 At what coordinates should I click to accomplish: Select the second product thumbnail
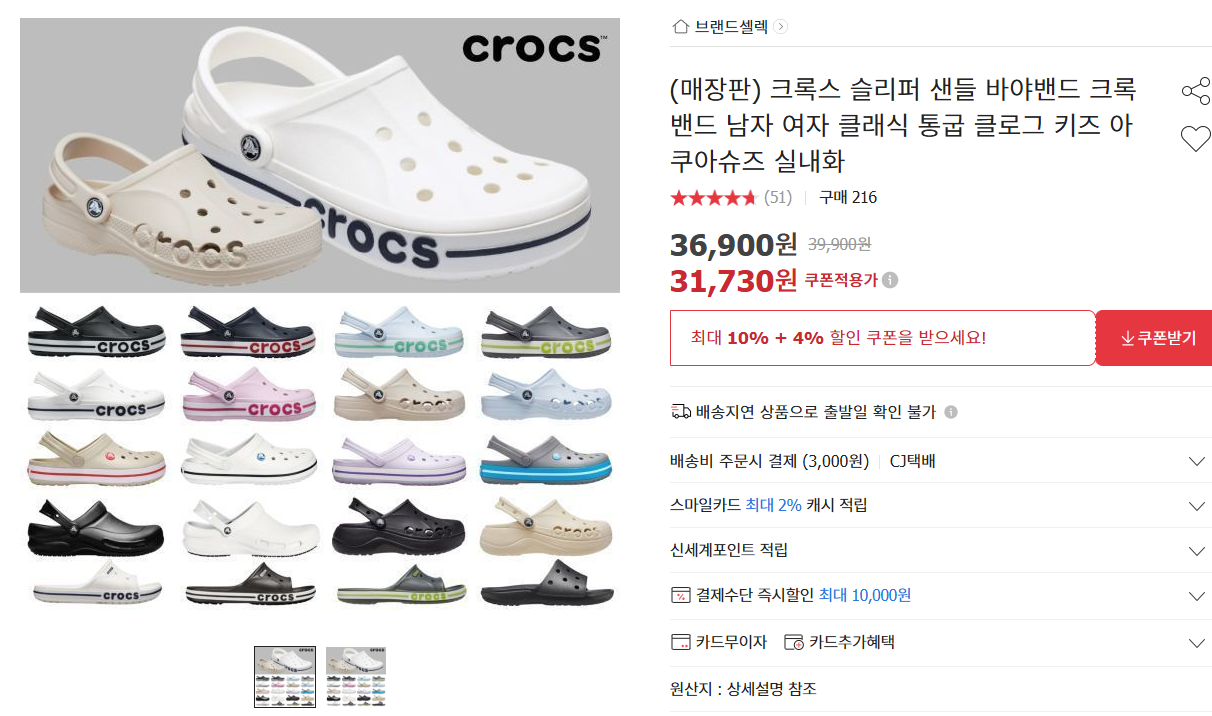[356, 677]
